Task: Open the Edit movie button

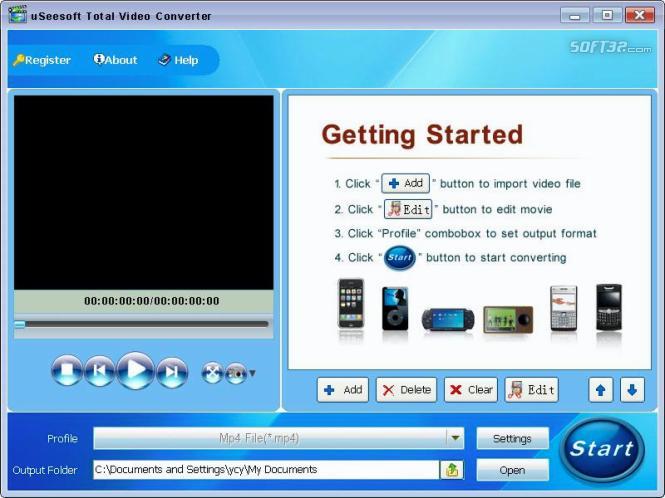Action: (531, 390)
